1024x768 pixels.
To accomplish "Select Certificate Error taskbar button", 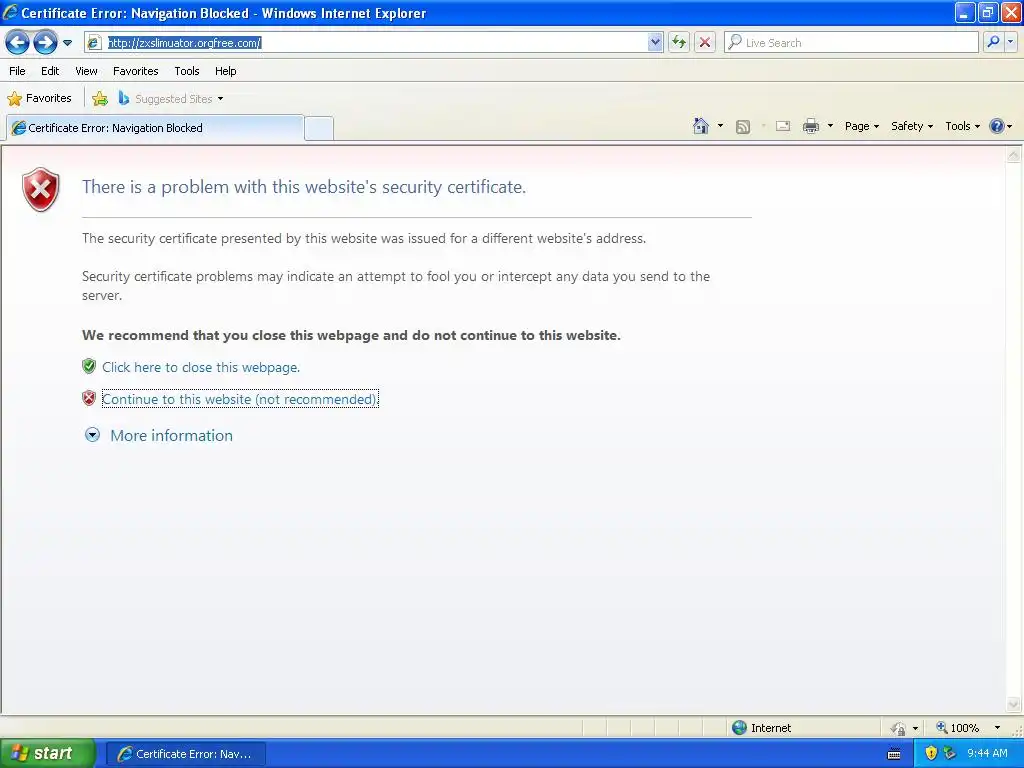I will [185, 754].
